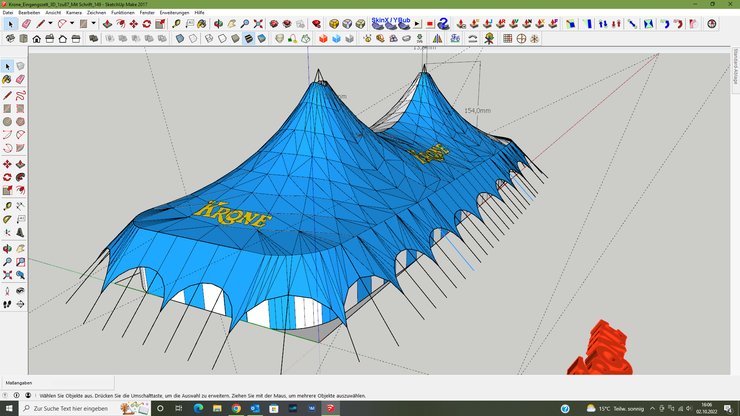Open the Datei menu
The height and width of the screenshot is (416, 740).
(x=8, y=13)
